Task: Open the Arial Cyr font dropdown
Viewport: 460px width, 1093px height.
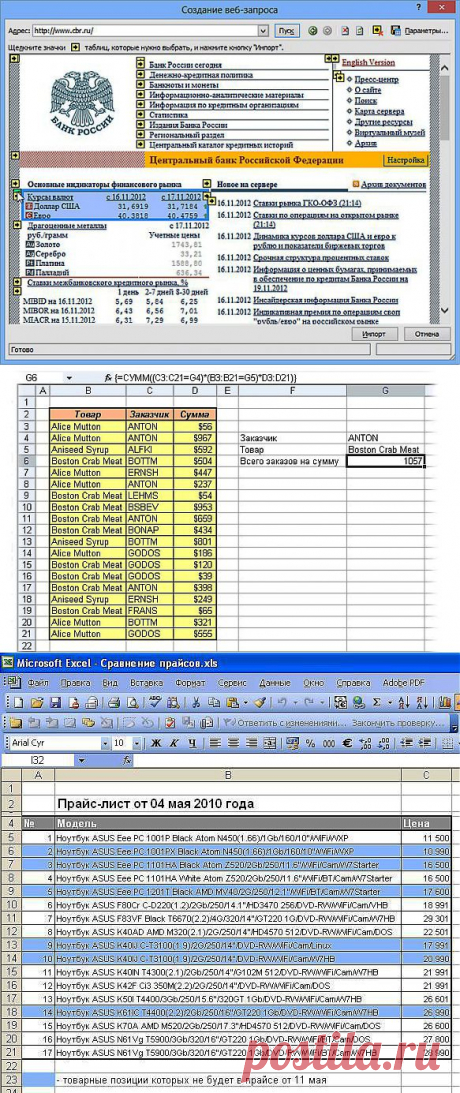Action: 105,743
